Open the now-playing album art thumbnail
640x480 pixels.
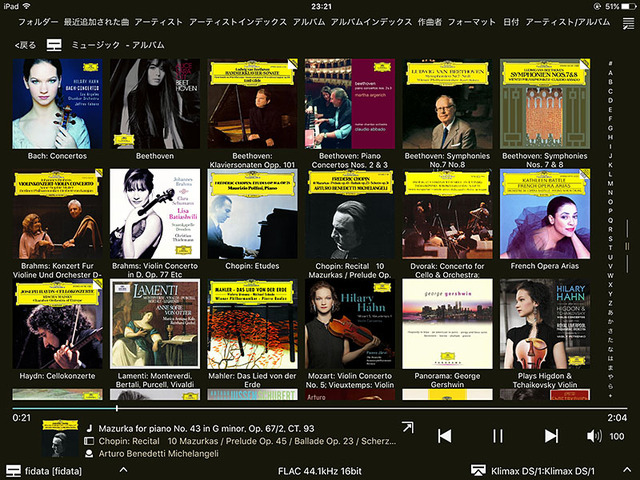(60, 439)
